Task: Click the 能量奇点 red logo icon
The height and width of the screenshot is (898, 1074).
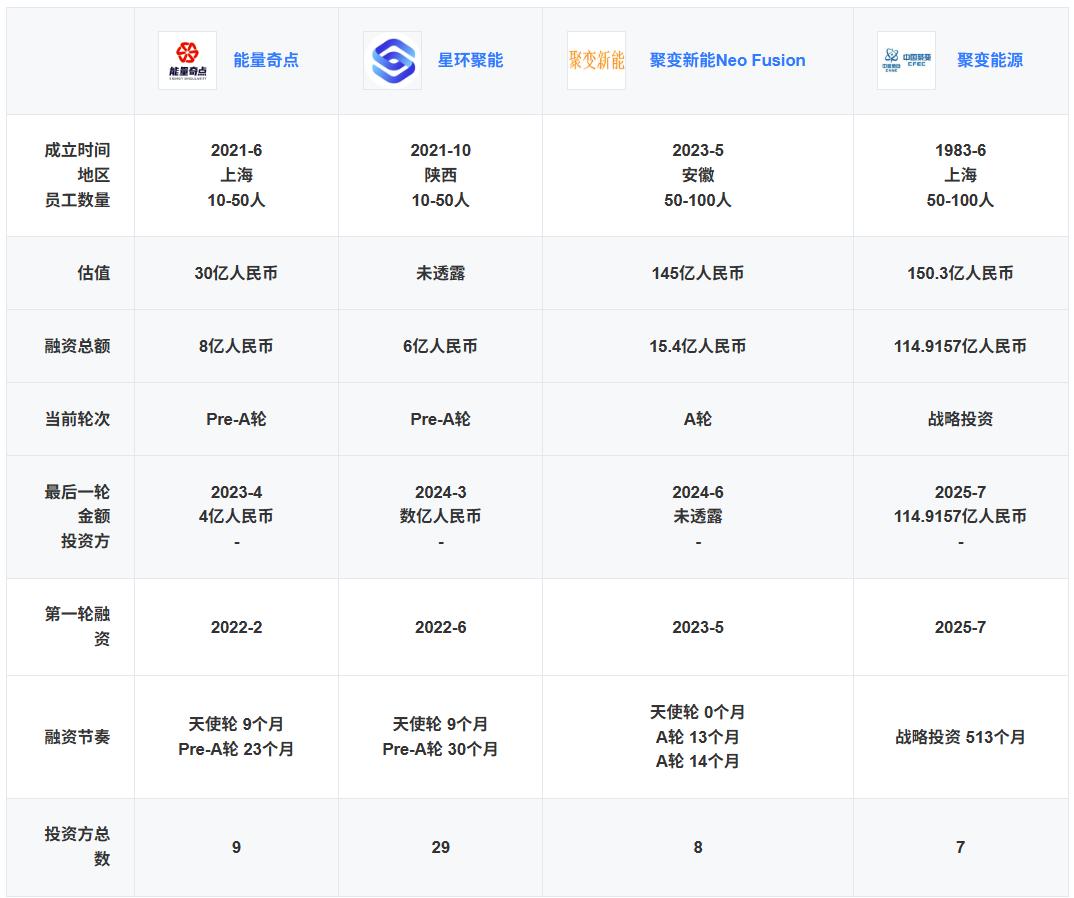Action: pos(187,60)
